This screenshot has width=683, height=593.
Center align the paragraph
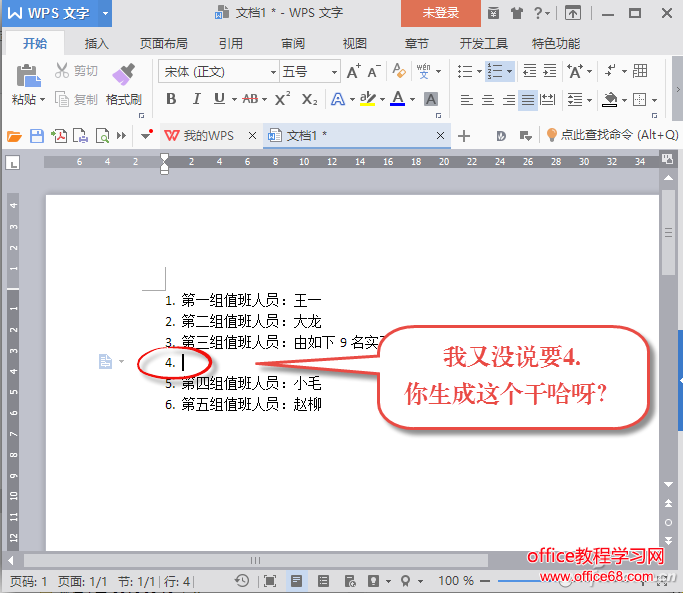pos(487,100)
